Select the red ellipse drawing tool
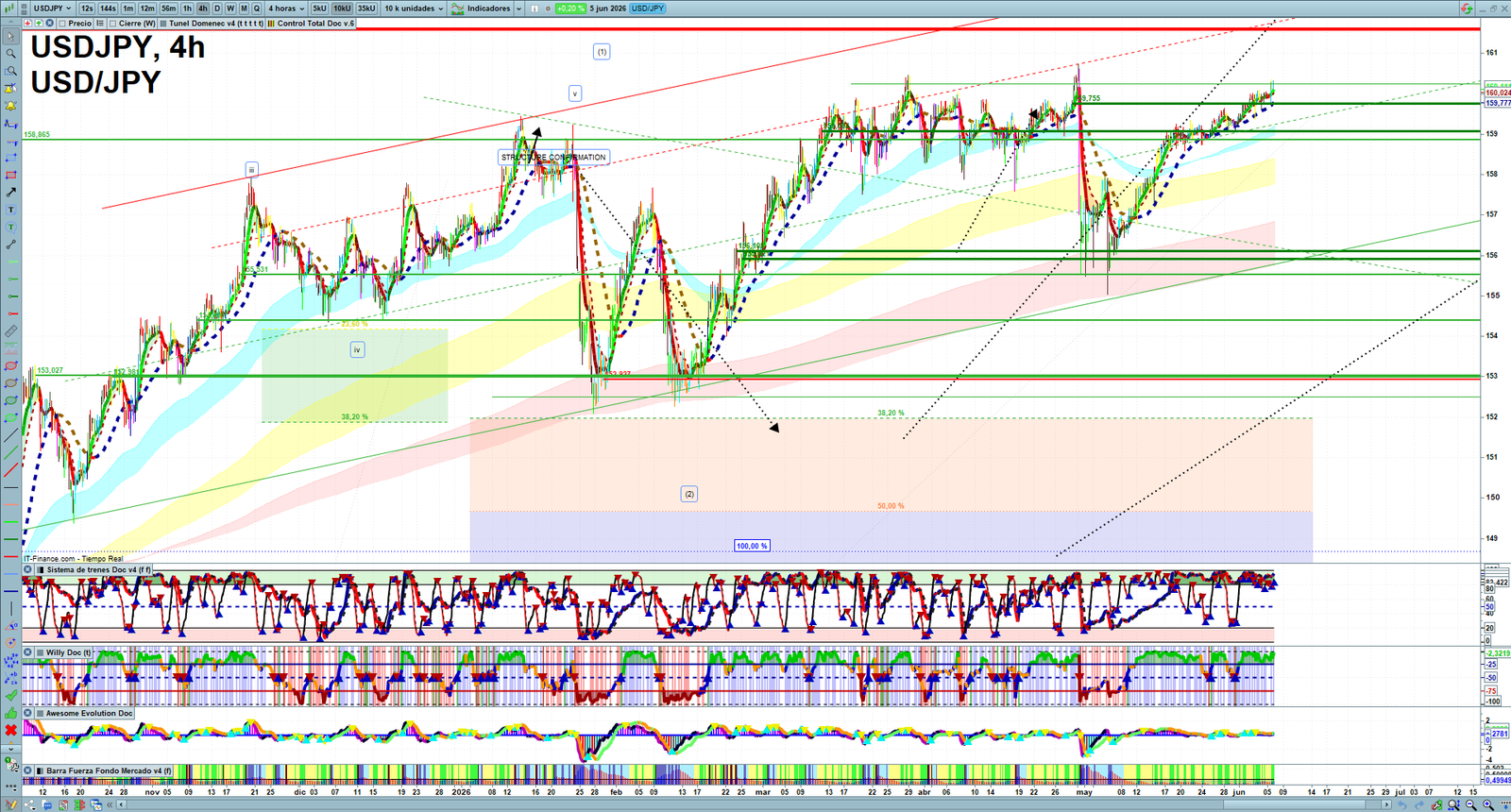The width and height of the screenshot is (1511, 812). 10,365
